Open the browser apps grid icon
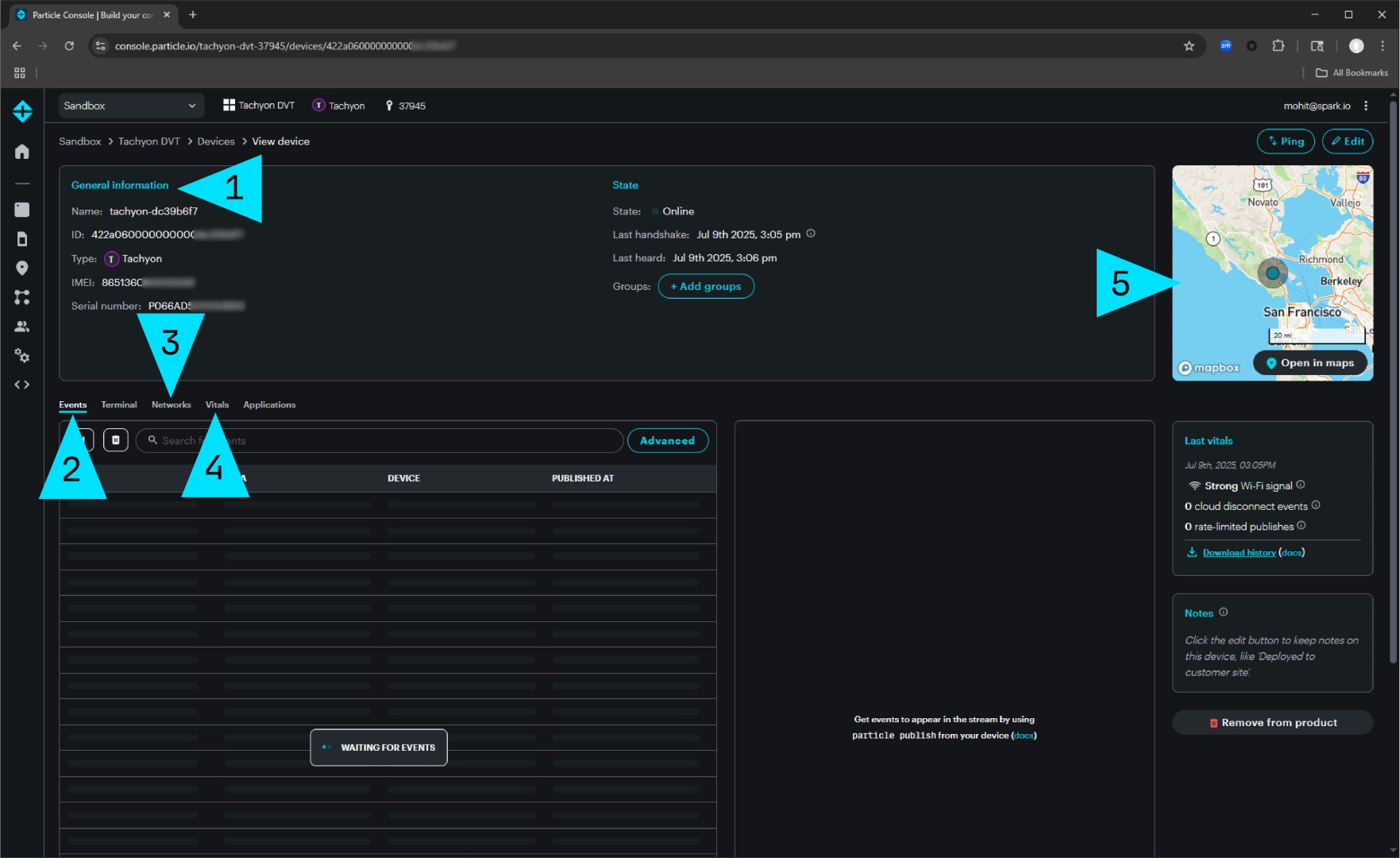The width and height of the screenshot is (1400, 858). click(x=20, y=72)
